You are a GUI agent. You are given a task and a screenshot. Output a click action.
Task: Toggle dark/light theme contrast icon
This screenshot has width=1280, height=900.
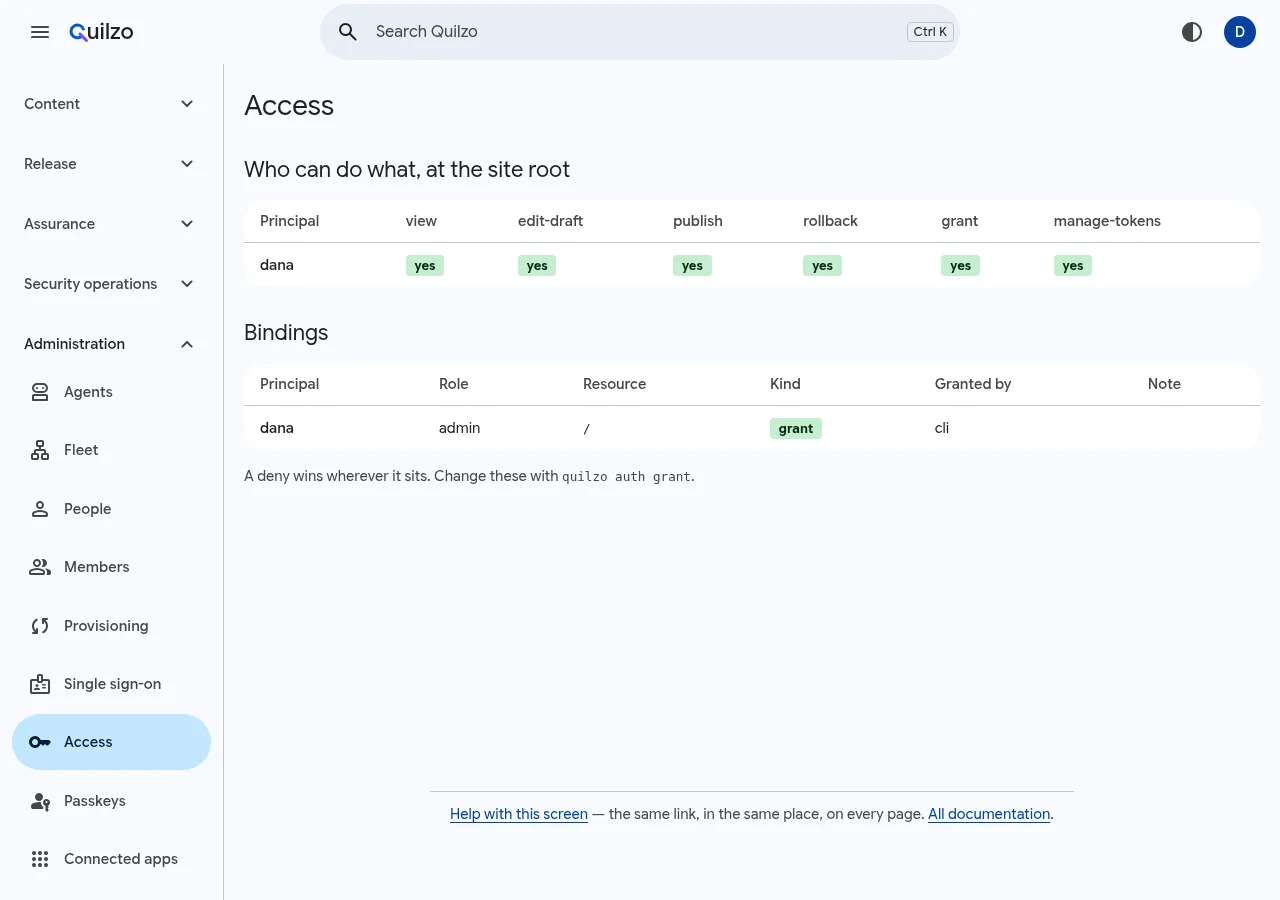pyautogui.click(x=1192, y=32)
